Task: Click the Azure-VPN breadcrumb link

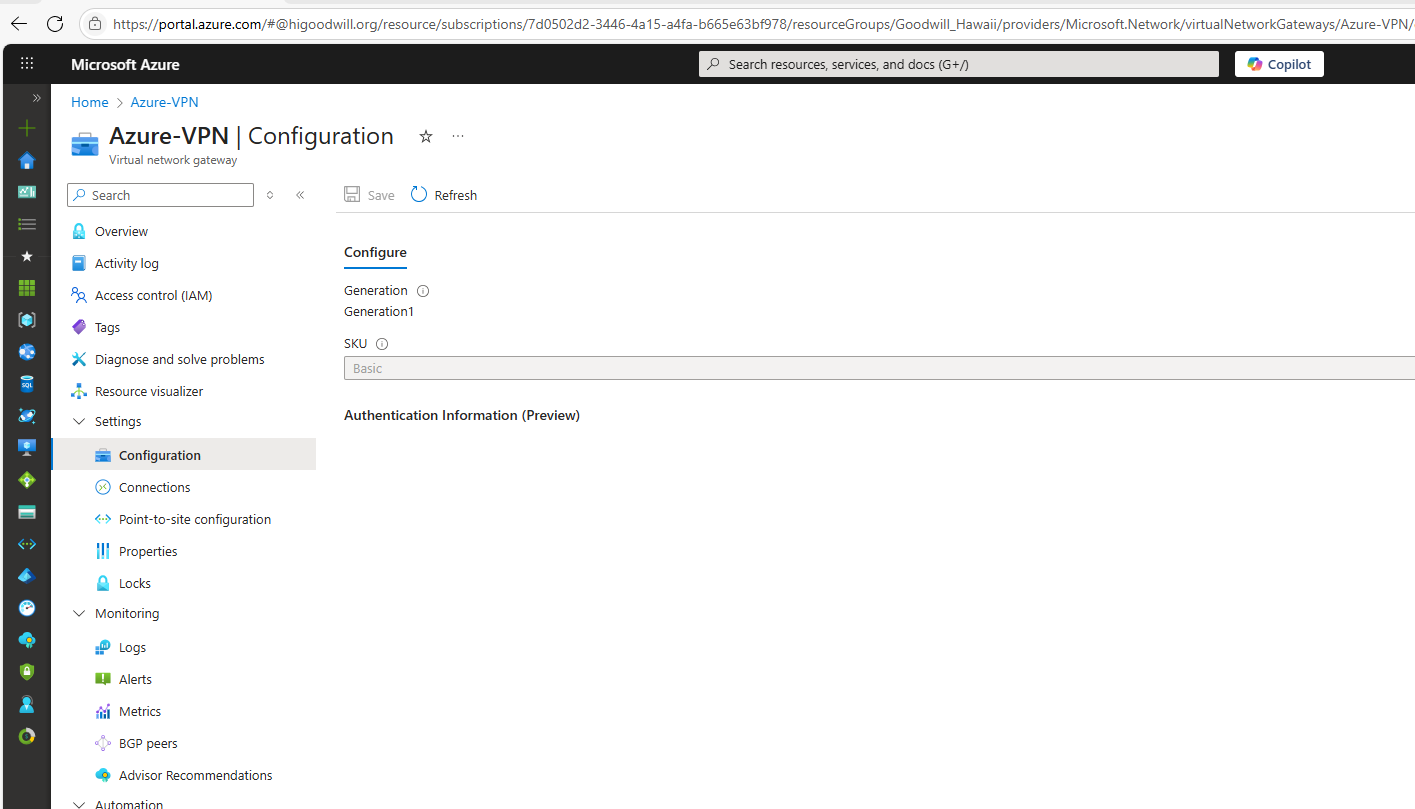Action: coord(164,102)
